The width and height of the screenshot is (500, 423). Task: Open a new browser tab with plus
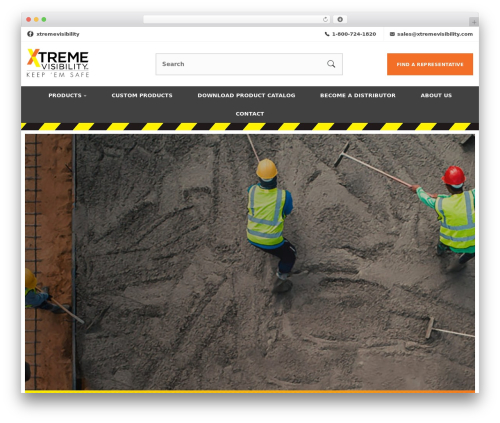coord(474,22)
